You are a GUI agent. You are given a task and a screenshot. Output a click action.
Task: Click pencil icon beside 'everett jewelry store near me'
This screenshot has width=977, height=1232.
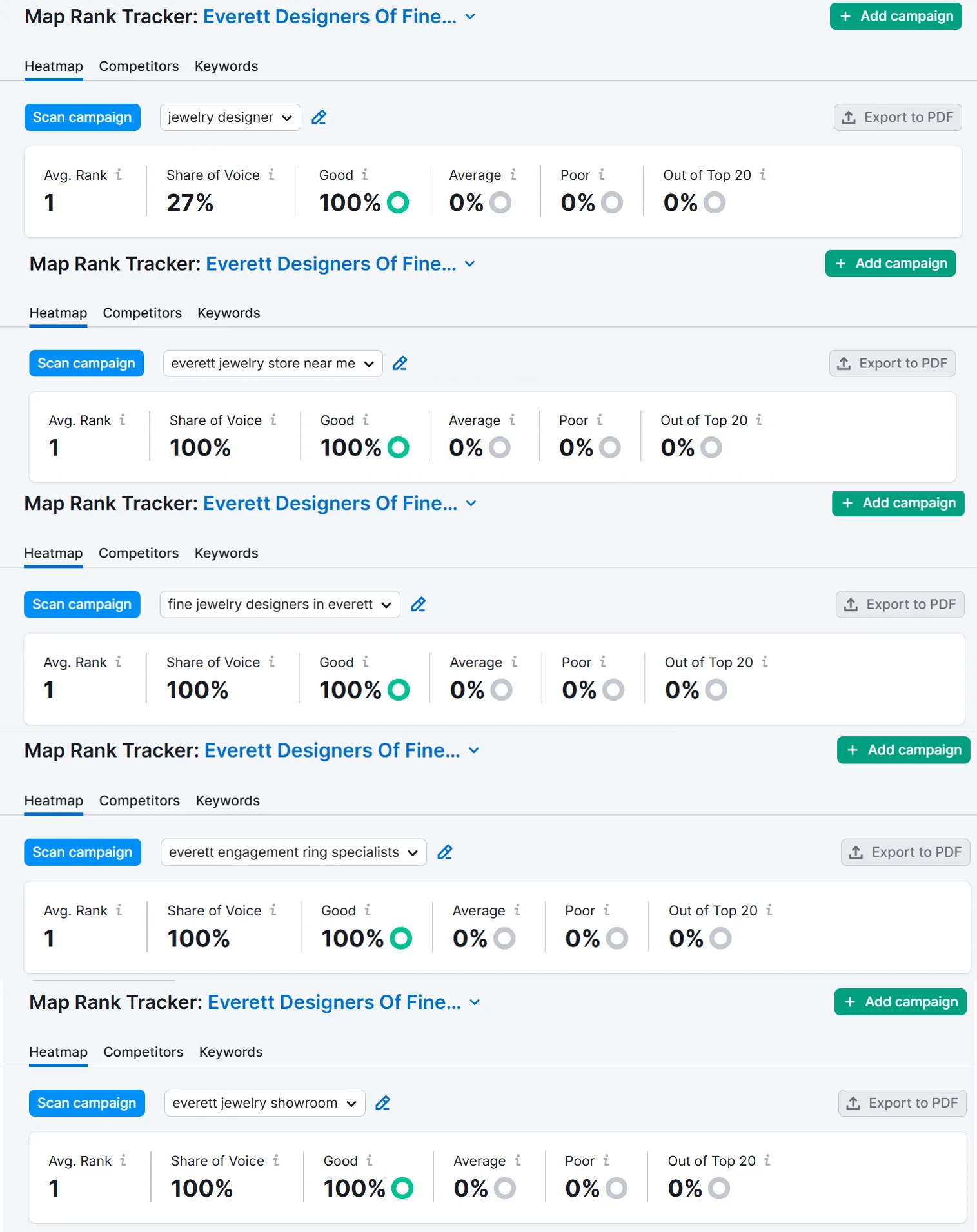[x=400, y=364]
